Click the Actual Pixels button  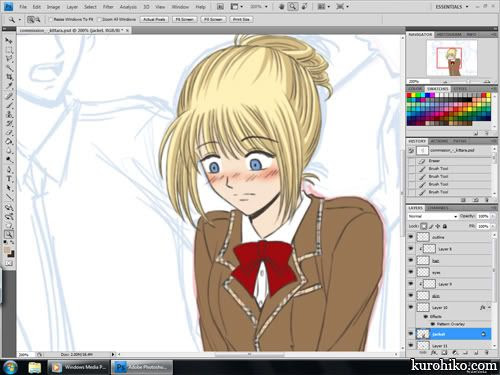tap(154, 20)
